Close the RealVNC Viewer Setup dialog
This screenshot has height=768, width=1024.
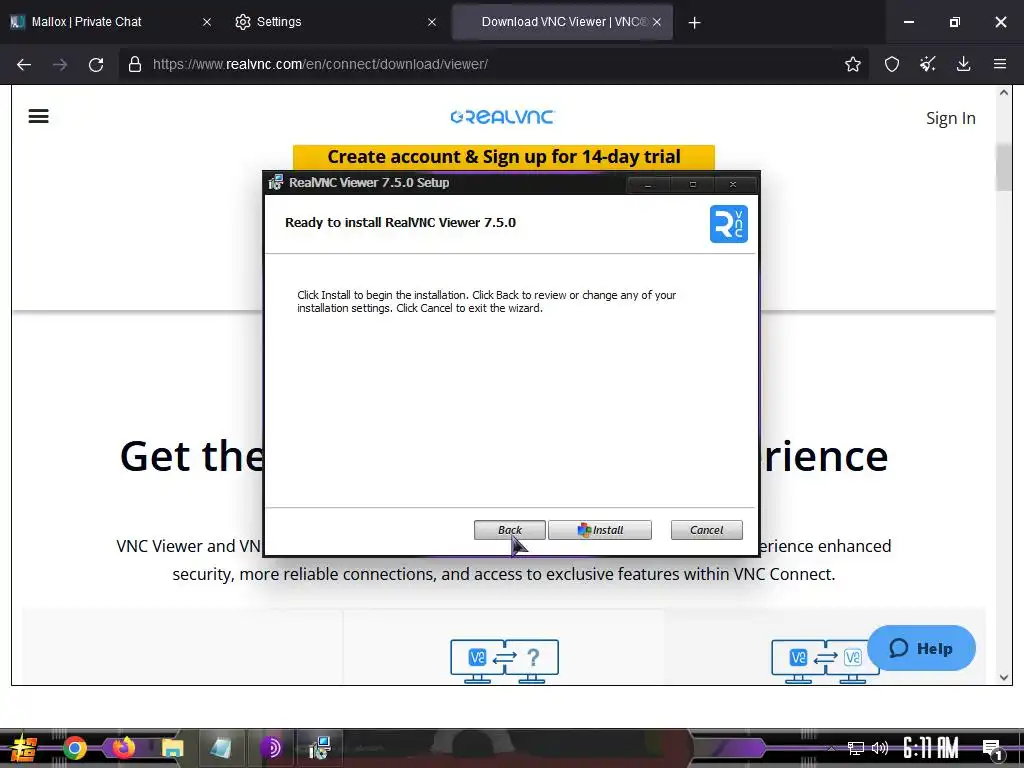click(x=733, y=185)
